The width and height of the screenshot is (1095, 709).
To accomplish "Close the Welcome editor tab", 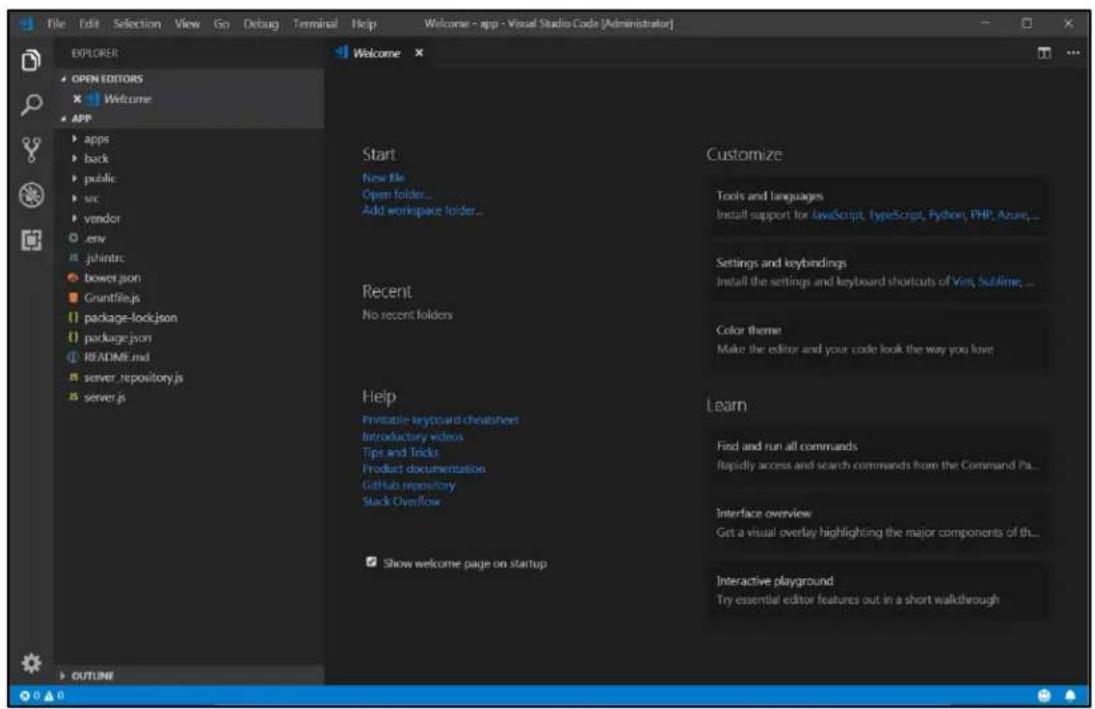I will click(x=418, y=53).
